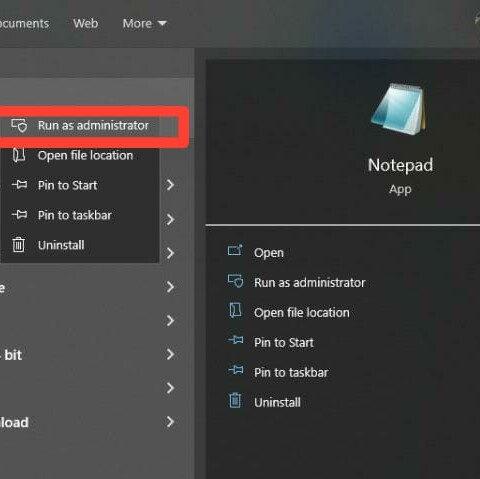The image size is (480, 479).
Task: Click the folder icon beside Open file location in context menu
Action: tap(19, 155)
